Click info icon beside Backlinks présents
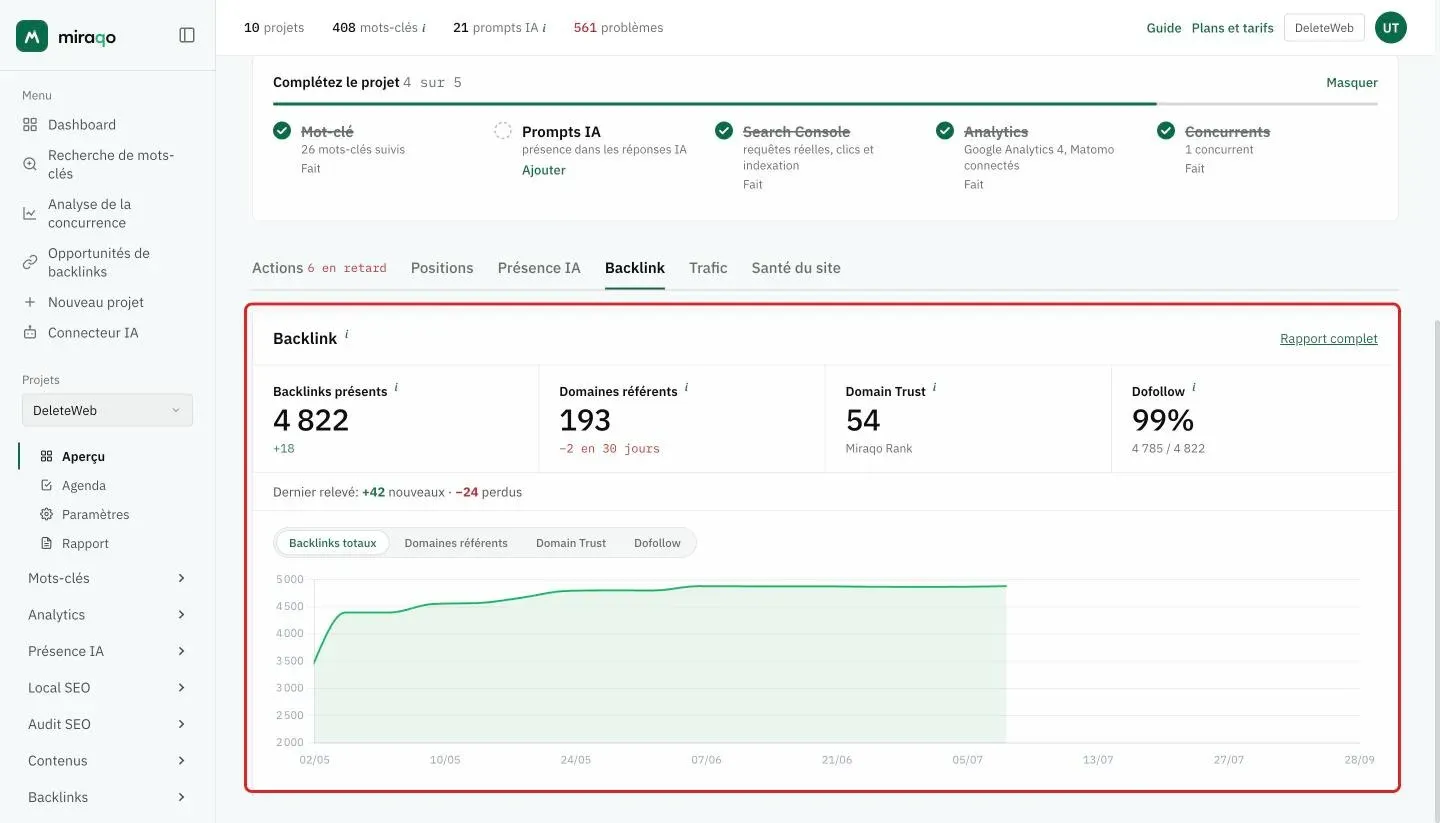Viewport: 1440px width, 823px height. [x=396, y=387]
